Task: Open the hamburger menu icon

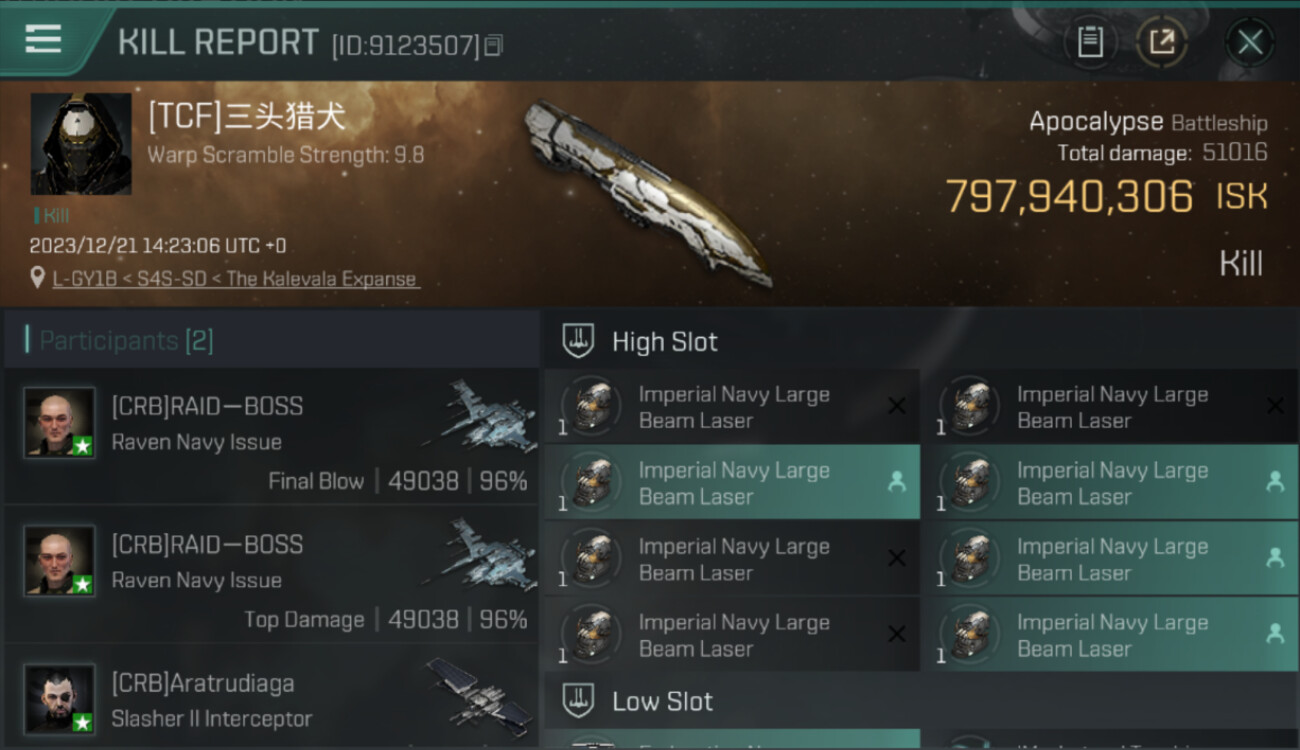Action: point(43,40)
